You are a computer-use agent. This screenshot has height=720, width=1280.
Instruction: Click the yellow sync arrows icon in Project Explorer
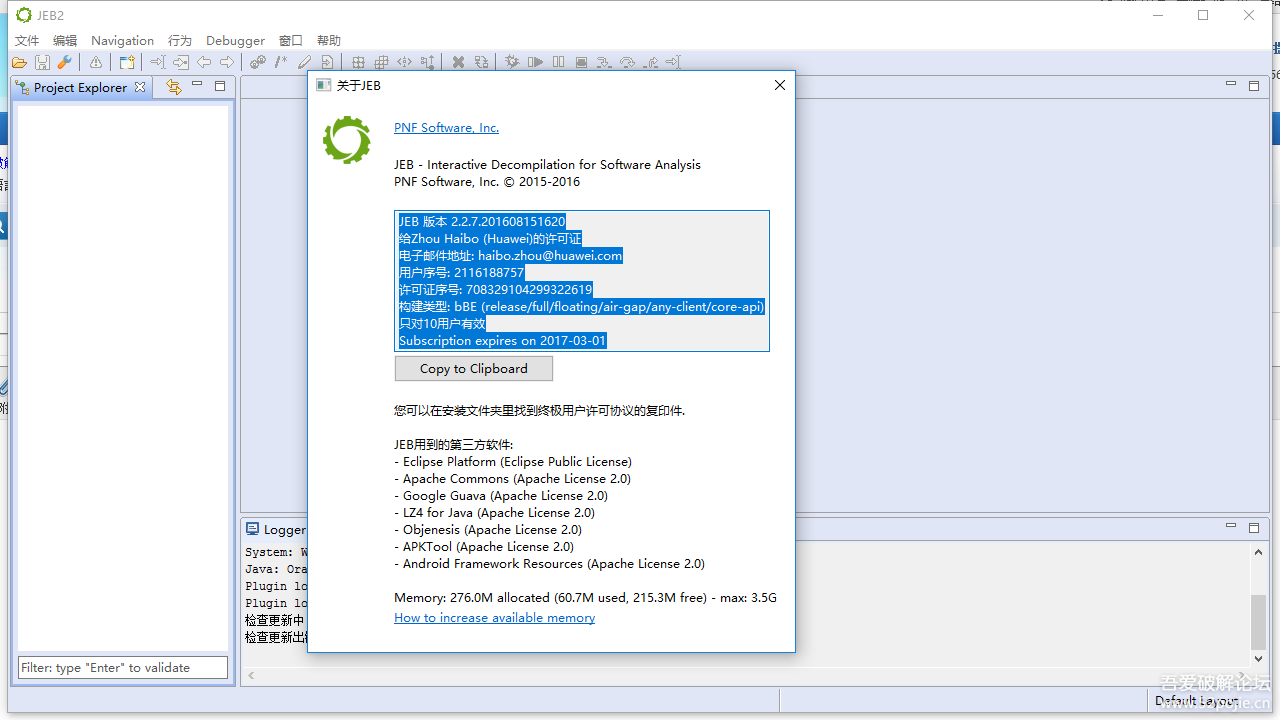174,87
